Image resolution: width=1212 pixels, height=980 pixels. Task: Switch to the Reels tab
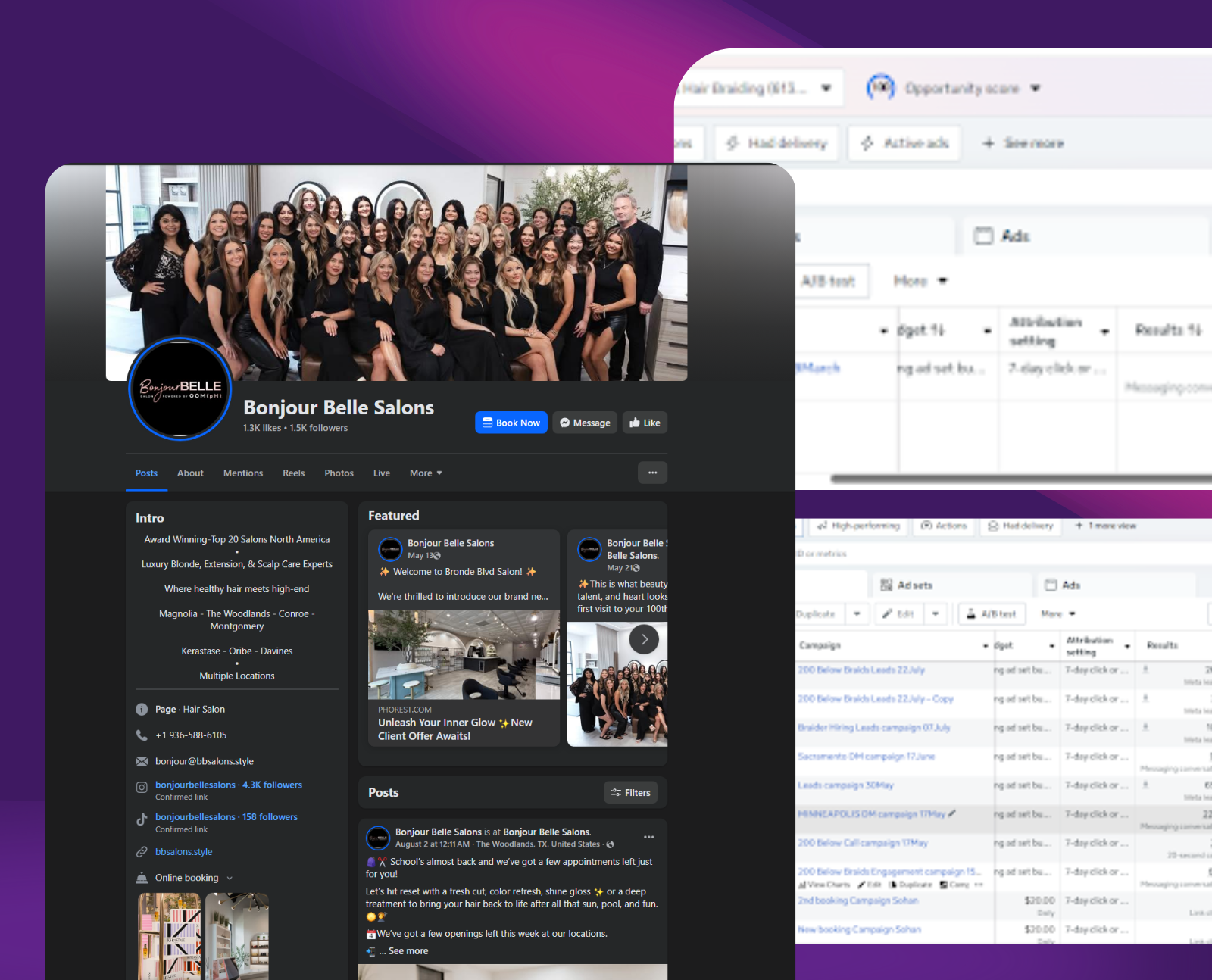(x=293, y=473)
